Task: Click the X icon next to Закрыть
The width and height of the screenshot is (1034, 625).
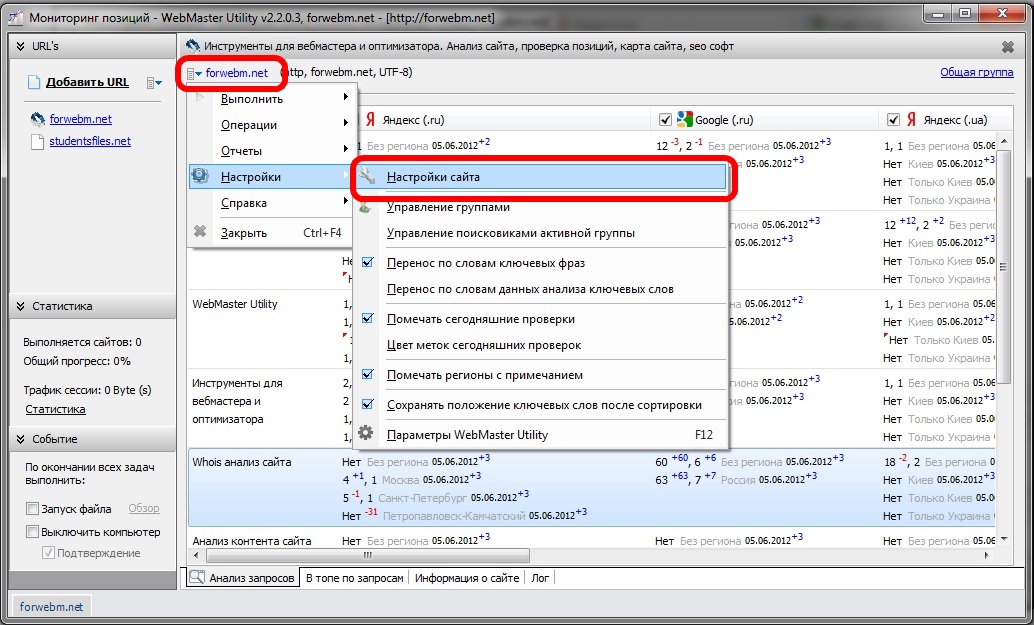Action: [x=200, y=233]
